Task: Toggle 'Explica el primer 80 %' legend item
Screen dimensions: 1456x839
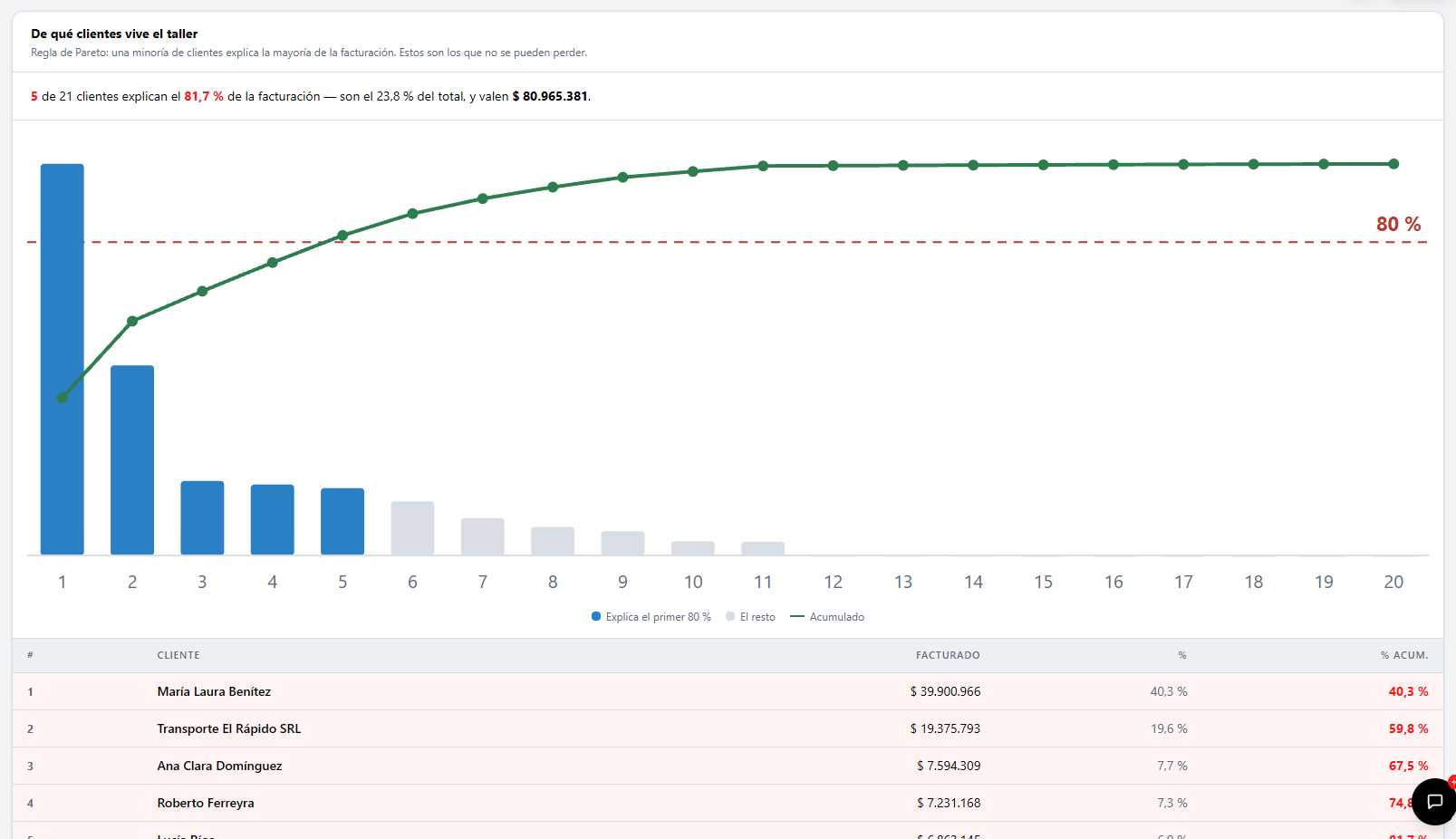Action: pos(651,617)
